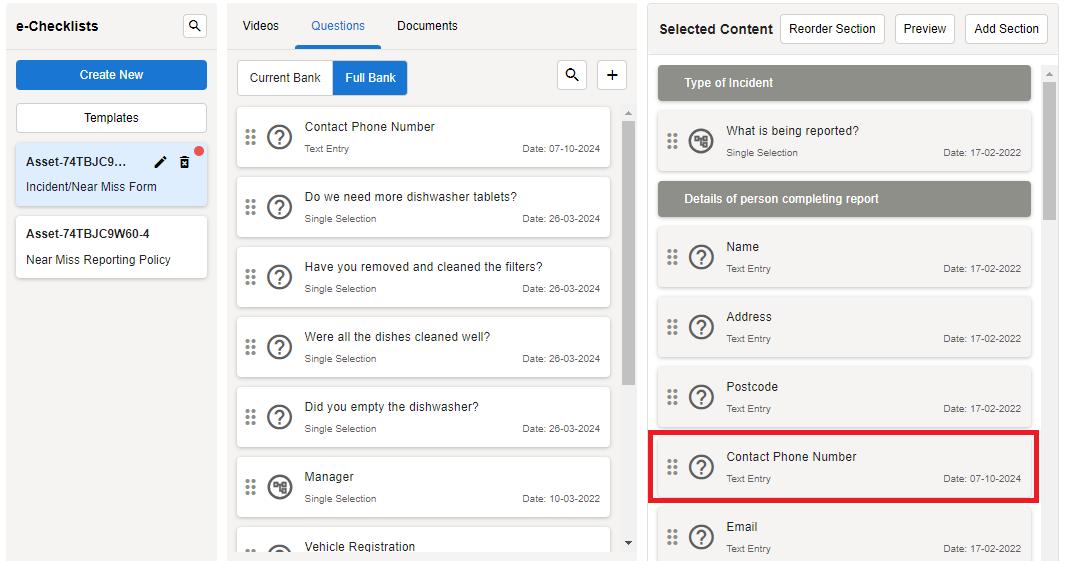Click the Selected Content panel scrollbar
The width and height of the screenshot is (1071, 561).
(x=1049, y=150)
